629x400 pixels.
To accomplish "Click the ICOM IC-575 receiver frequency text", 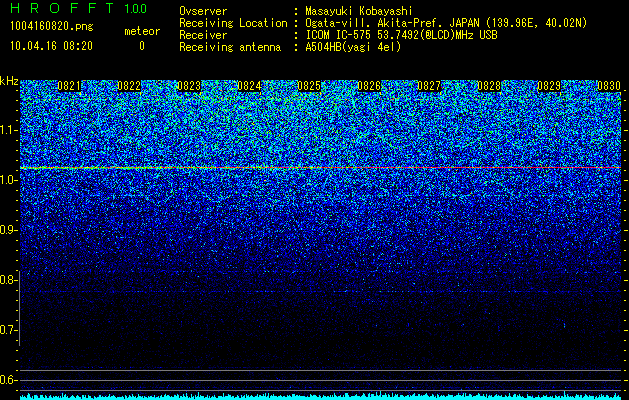I will point(401,35).
